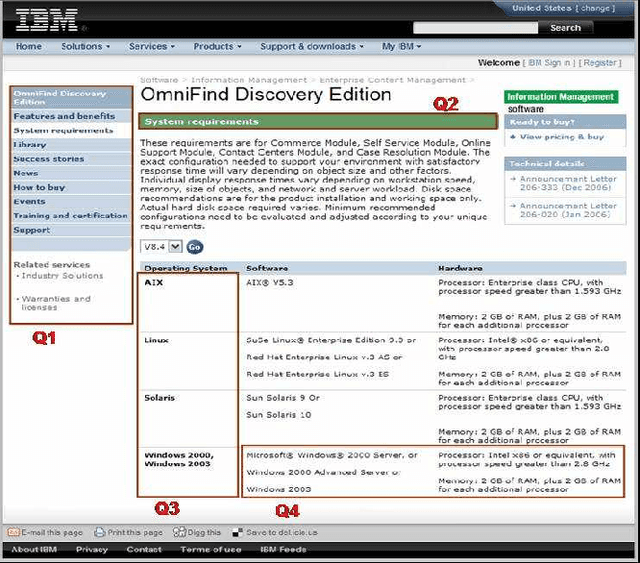Screen dimensions: 640x563
Task: Open Announcement Letter 206-333 (Dec 2006)
Action: 568,183
